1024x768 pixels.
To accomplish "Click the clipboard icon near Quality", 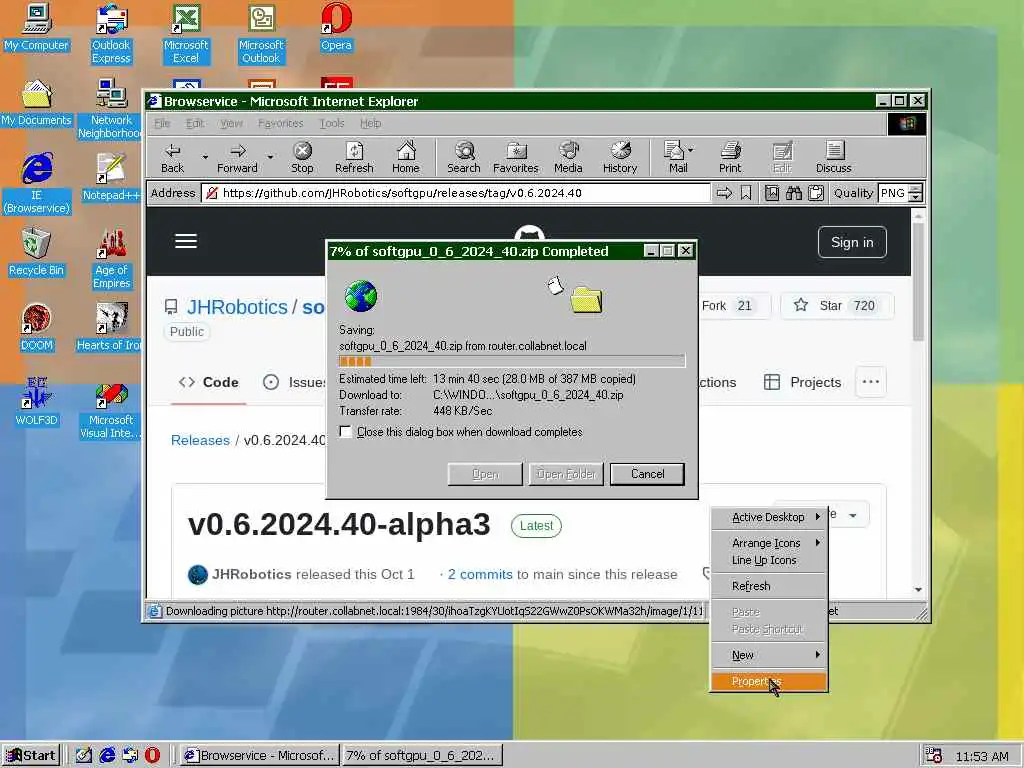I will click(816, 193).
